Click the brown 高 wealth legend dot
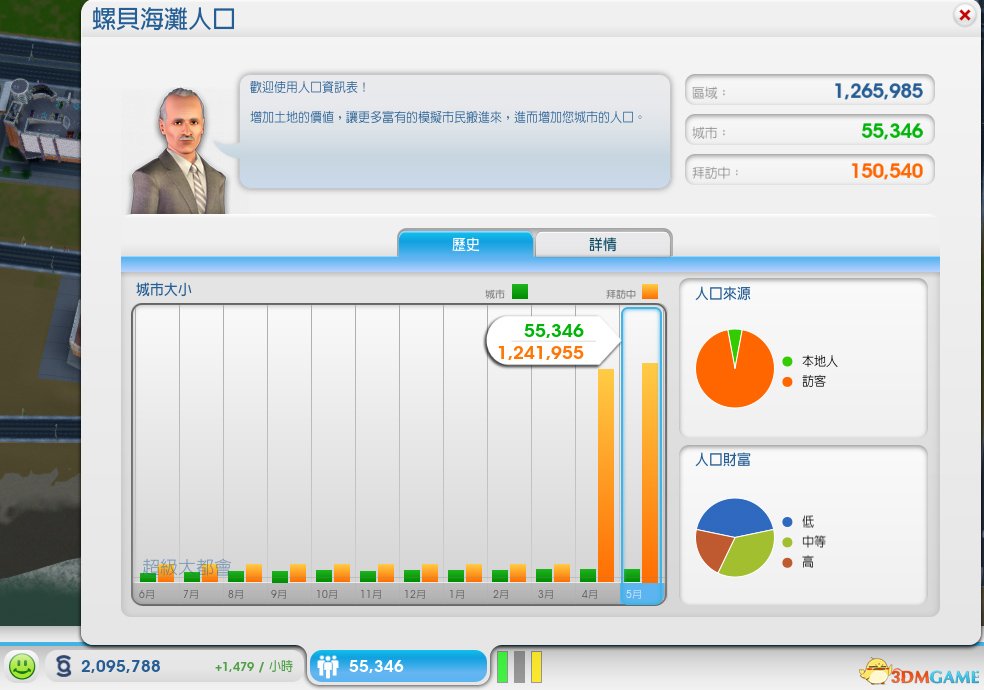This screenshot has width=984, height=690. [x=788, y=563]
